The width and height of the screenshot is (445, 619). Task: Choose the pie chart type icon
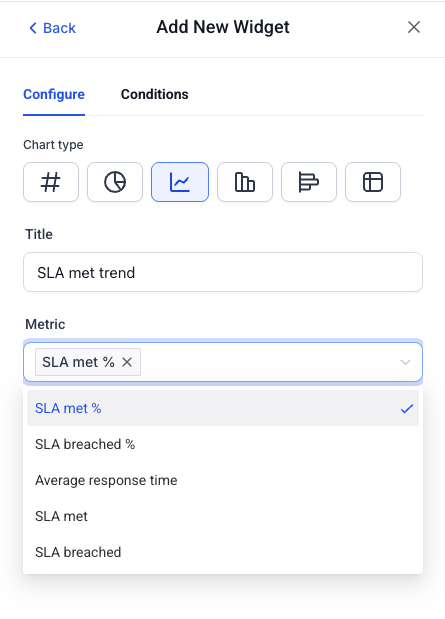coord(115,182)
